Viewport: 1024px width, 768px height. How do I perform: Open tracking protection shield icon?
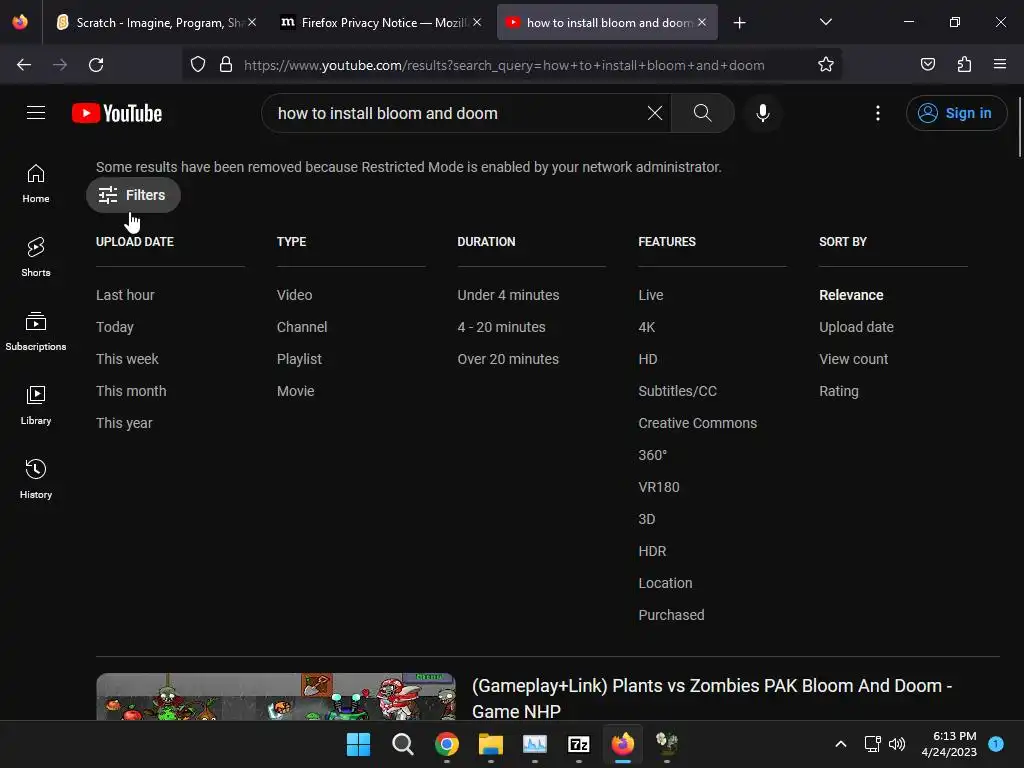[x=198, y=65]
